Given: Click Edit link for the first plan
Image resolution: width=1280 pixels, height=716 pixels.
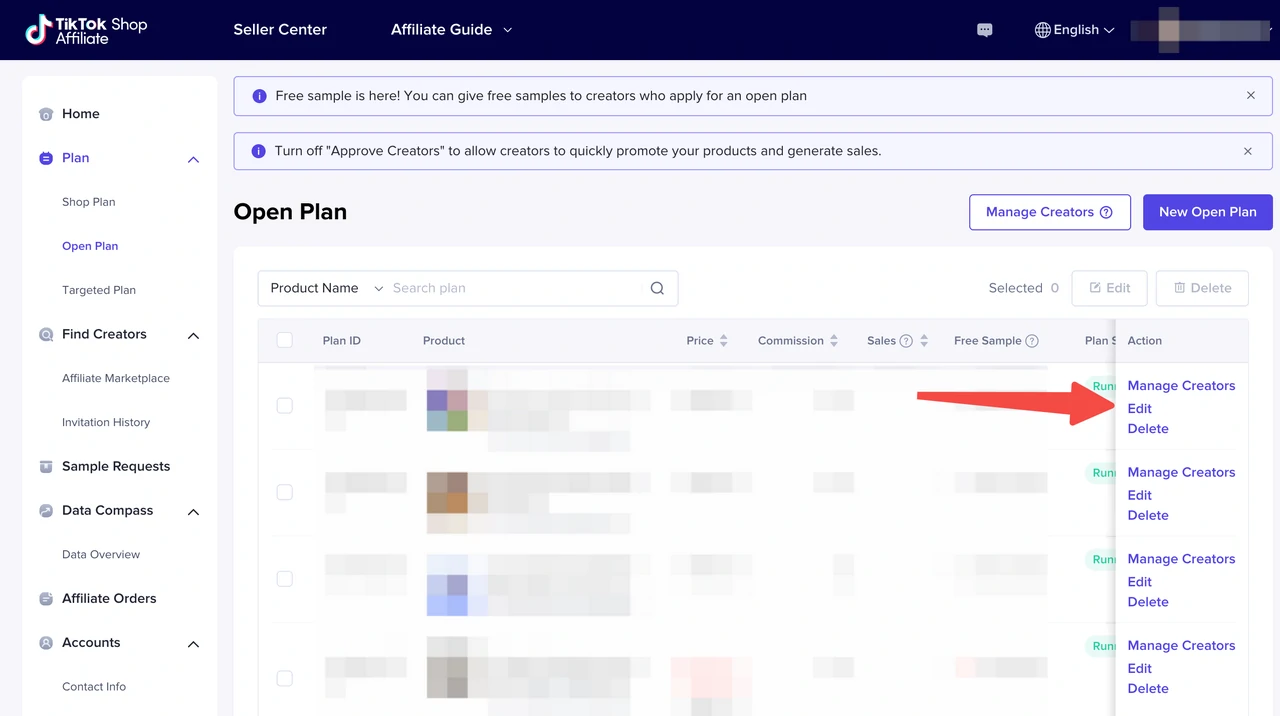Looking at the screenshot, I should [1139, 408].
